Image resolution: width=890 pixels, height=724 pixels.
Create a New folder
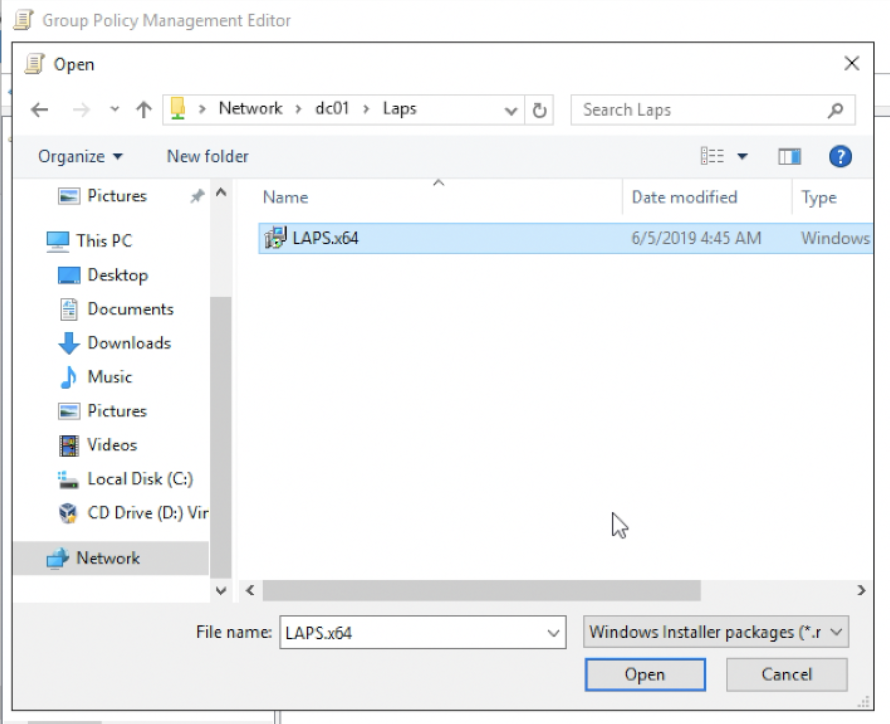[207, 156]
